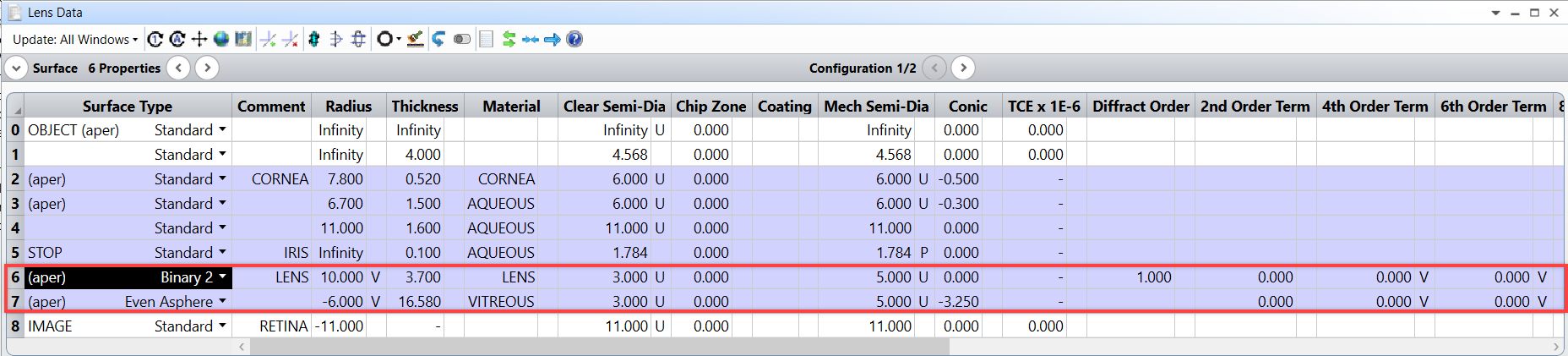Click the black circle aperture icon
This screenshot has width=1568, height=356.
point(384,39)
